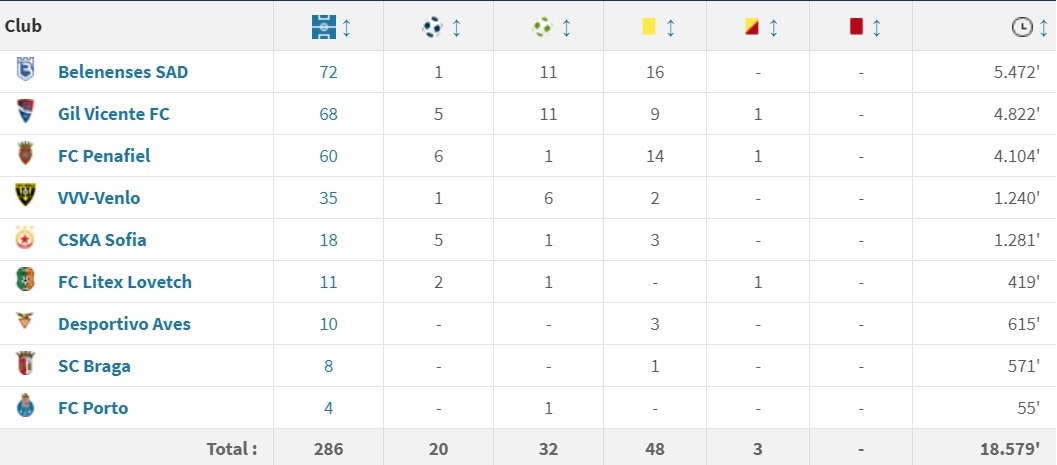Sort by minutes played clock icon
Image resolution: width=1057 pixels, height=465 pixels.
pos(1021,28)
